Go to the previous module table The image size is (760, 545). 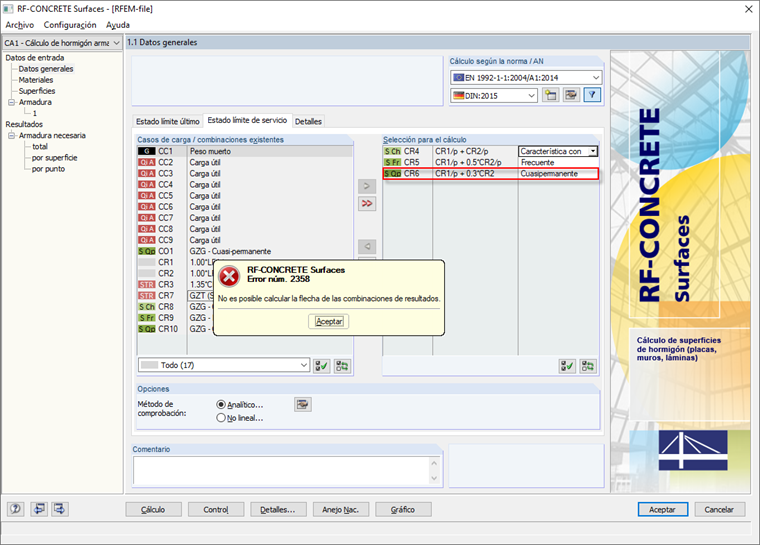[x=39, y=509]
